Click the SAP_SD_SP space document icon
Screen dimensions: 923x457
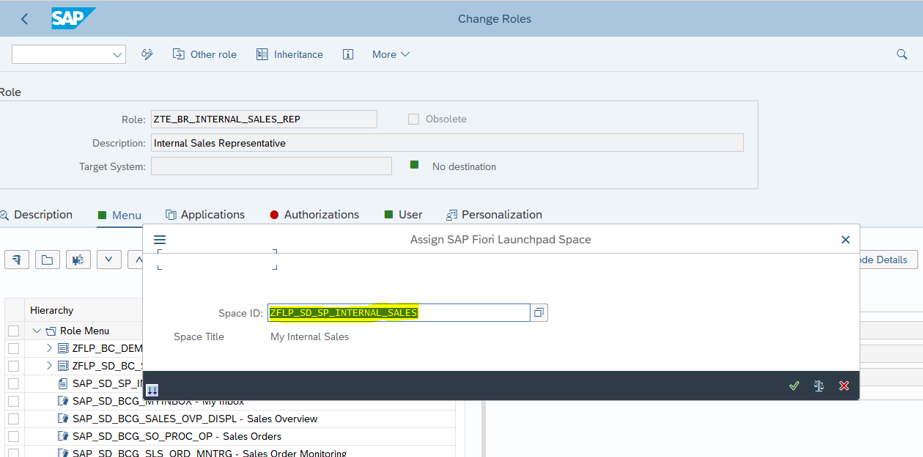tap(64, 384)
